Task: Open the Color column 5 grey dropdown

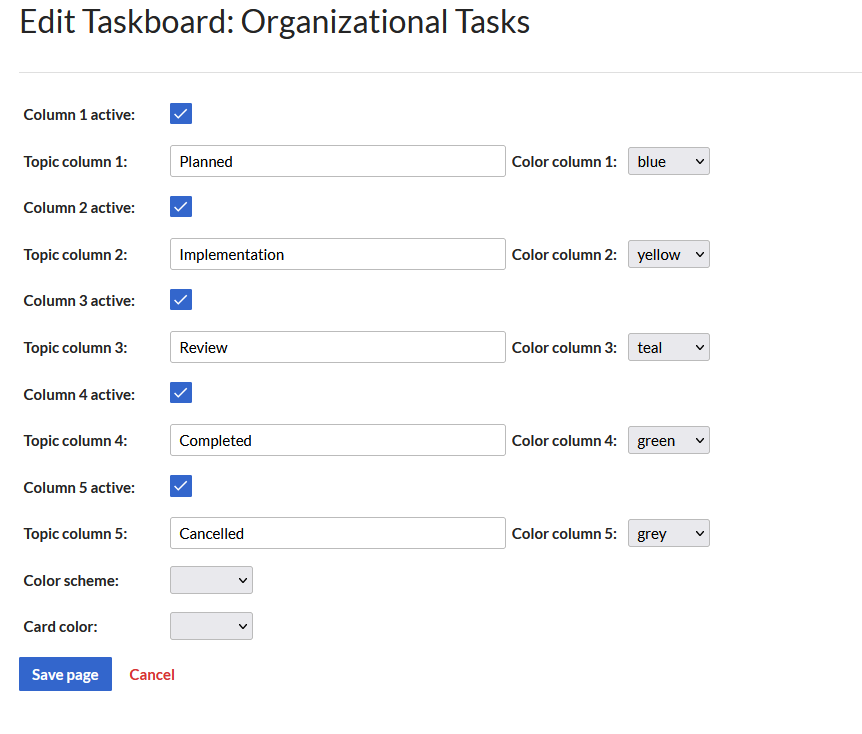Action: click(668, 533)
